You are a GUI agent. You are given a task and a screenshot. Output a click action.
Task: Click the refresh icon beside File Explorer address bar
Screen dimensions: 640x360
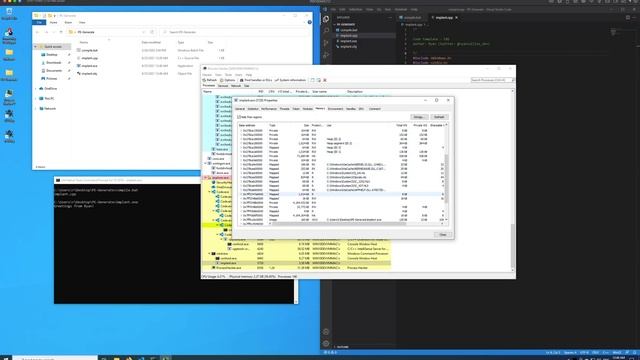coord(152,32)
